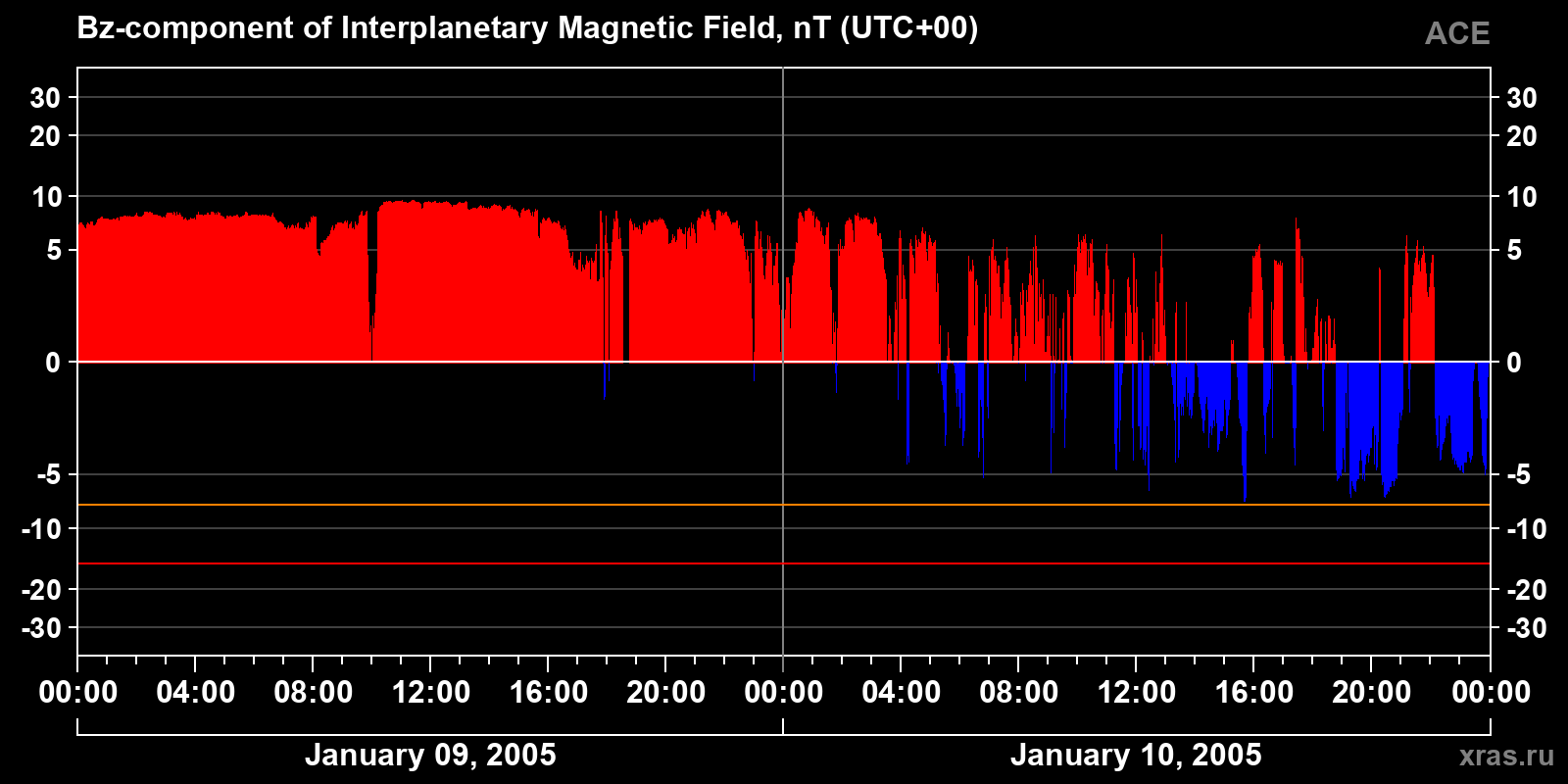Click the '16:00' time label under January 09
This screenshot has height=784, width=1568.
click(549, 693)
